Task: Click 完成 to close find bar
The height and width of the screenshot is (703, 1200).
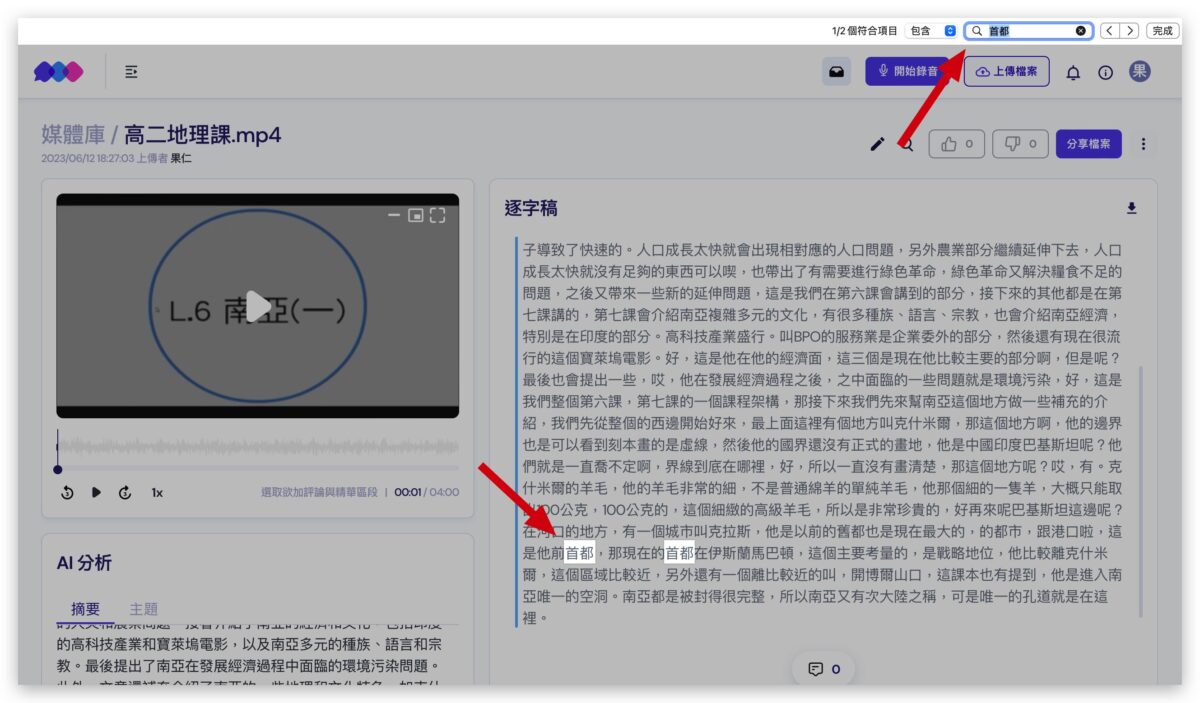Action: [1162, 31]
